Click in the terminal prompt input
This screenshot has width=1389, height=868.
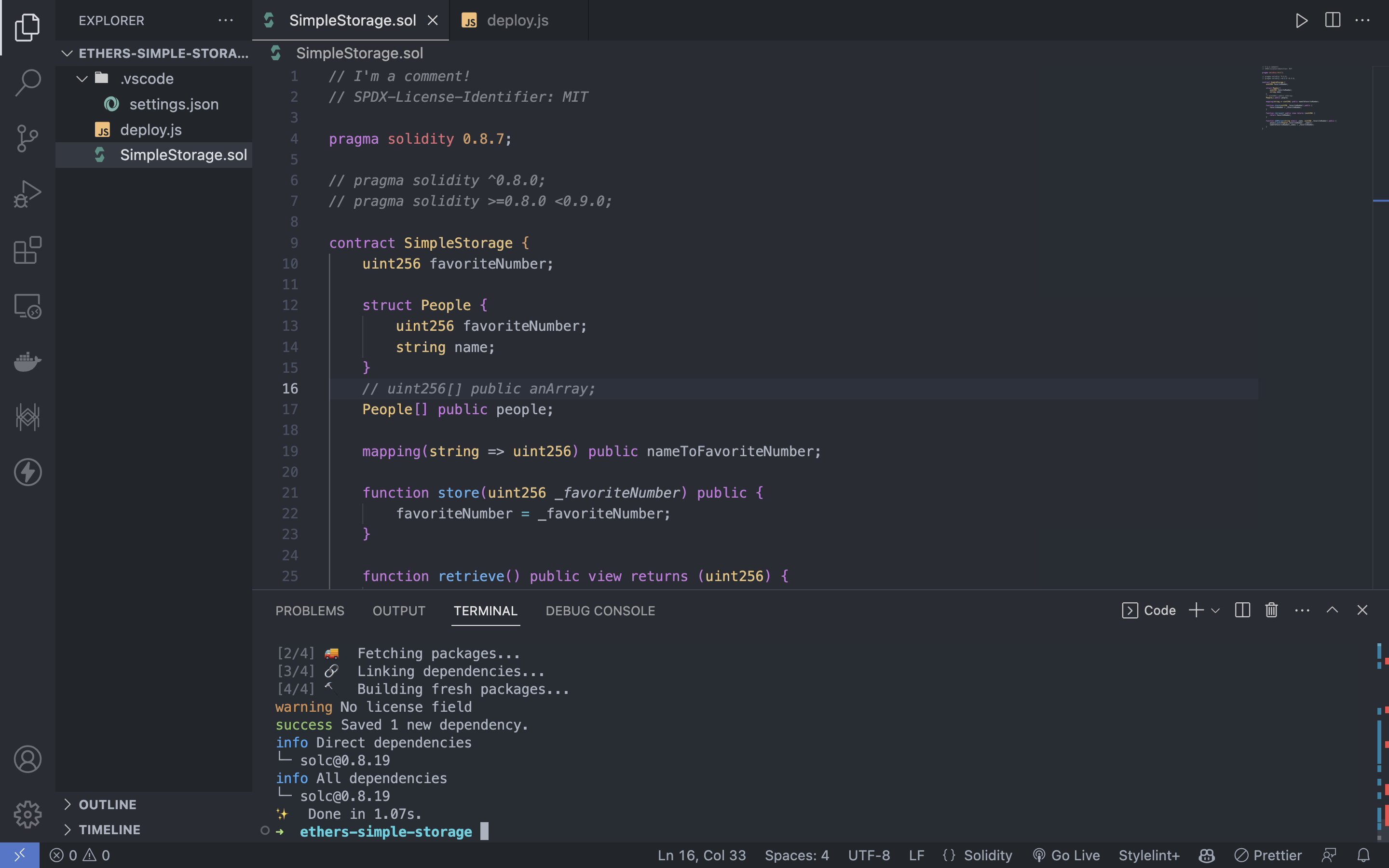click(484, 831)
